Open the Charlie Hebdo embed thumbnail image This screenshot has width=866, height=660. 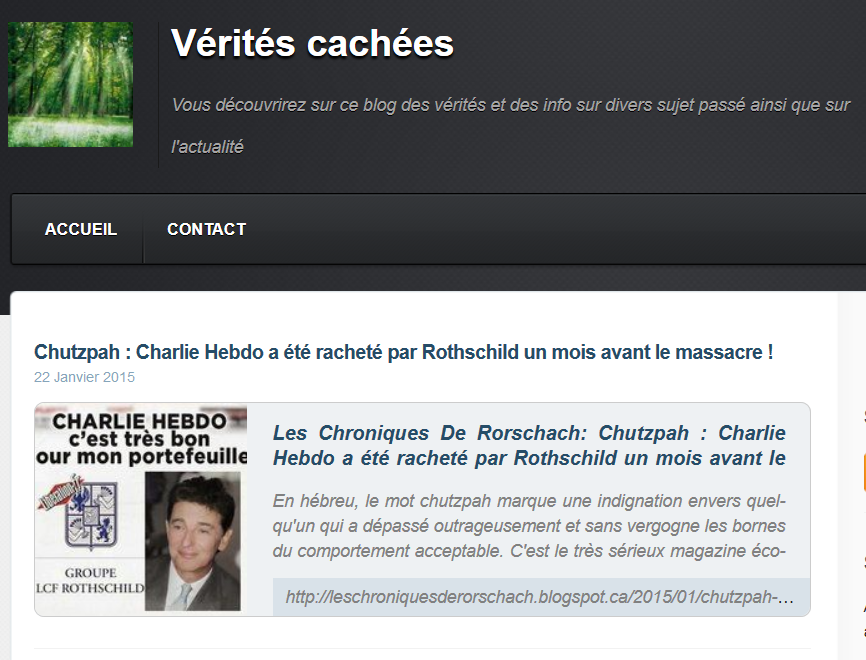pyautogui.click(x=141, y=509)
